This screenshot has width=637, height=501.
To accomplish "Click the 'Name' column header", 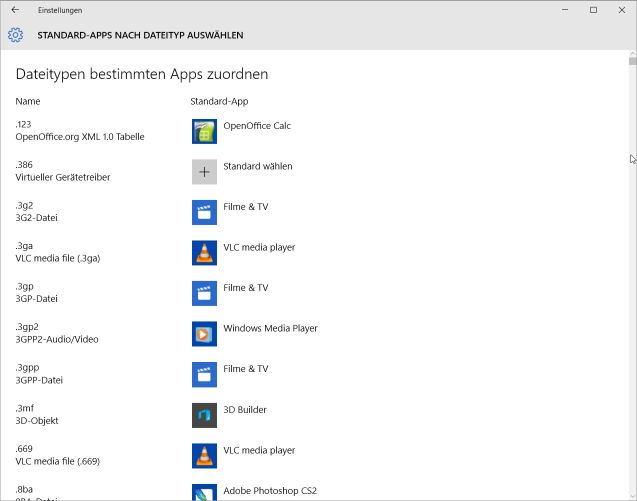I will 28,101.
